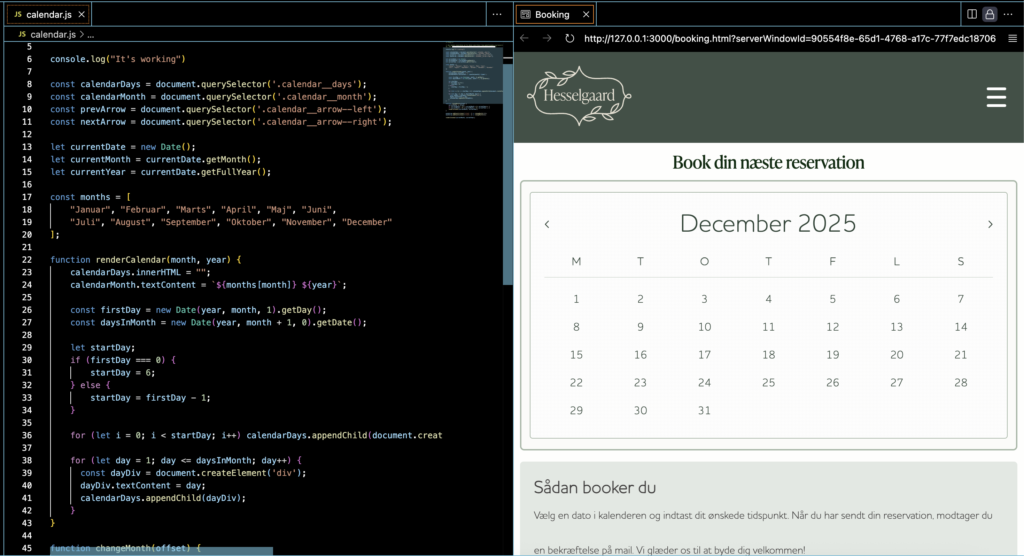
Task: Select December 31 in the calendar
Action: tap(704, 411)
